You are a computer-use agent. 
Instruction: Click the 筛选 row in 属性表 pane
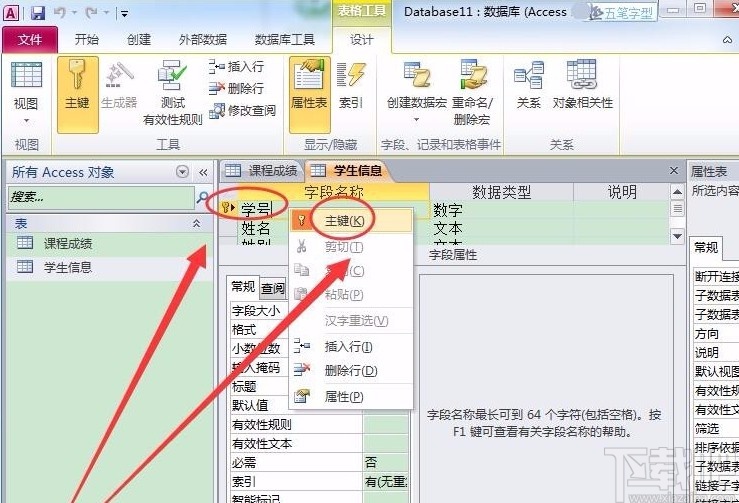(716, 429)
